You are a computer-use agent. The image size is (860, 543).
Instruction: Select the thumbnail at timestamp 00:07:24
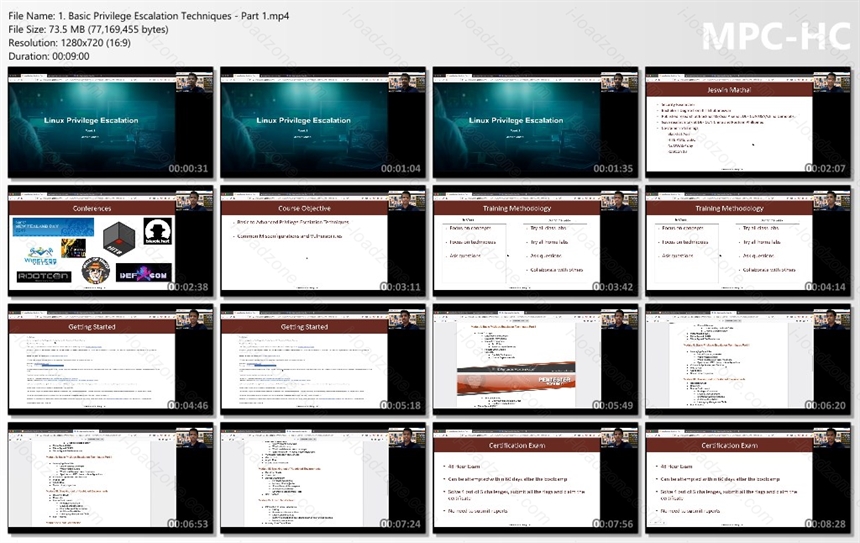(323, 478)
